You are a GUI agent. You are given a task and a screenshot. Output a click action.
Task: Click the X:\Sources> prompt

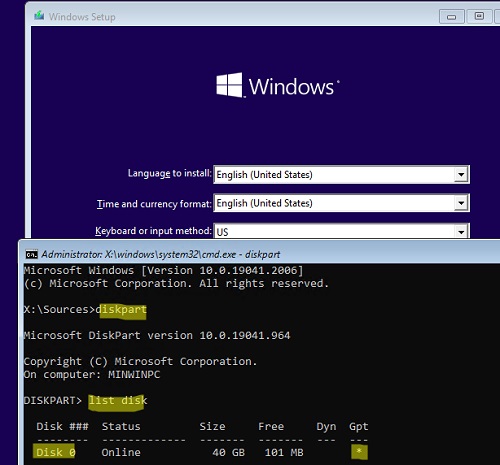coord(60,310)
